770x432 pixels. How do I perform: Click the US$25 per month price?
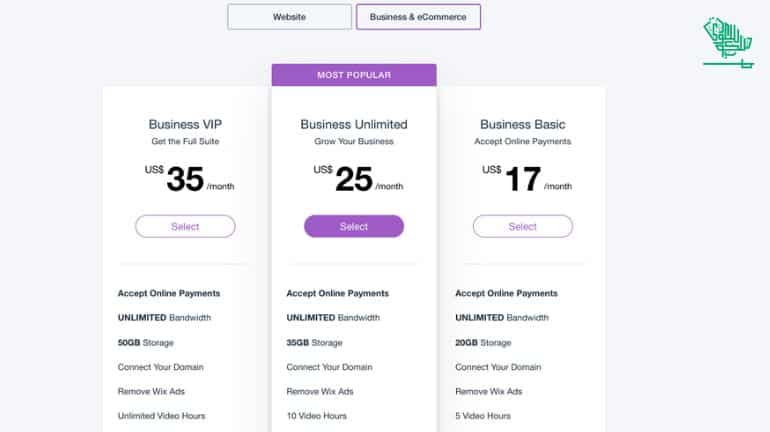pyautogui.click(x=358, y=179)
